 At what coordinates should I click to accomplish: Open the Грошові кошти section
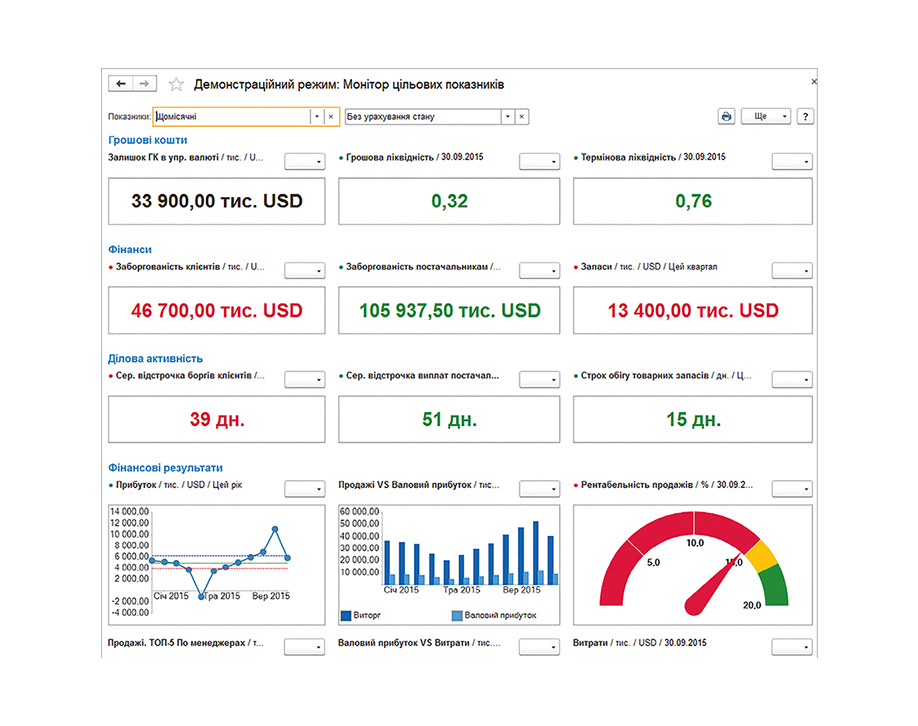[x=147, y=140]
